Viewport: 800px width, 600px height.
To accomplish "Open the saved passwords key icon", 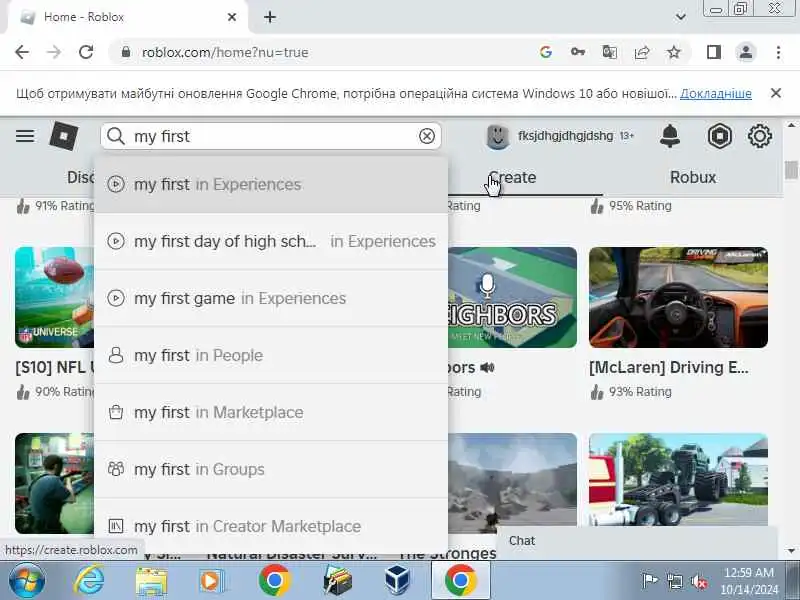I will pyautogui.click(x=578, y=52).
